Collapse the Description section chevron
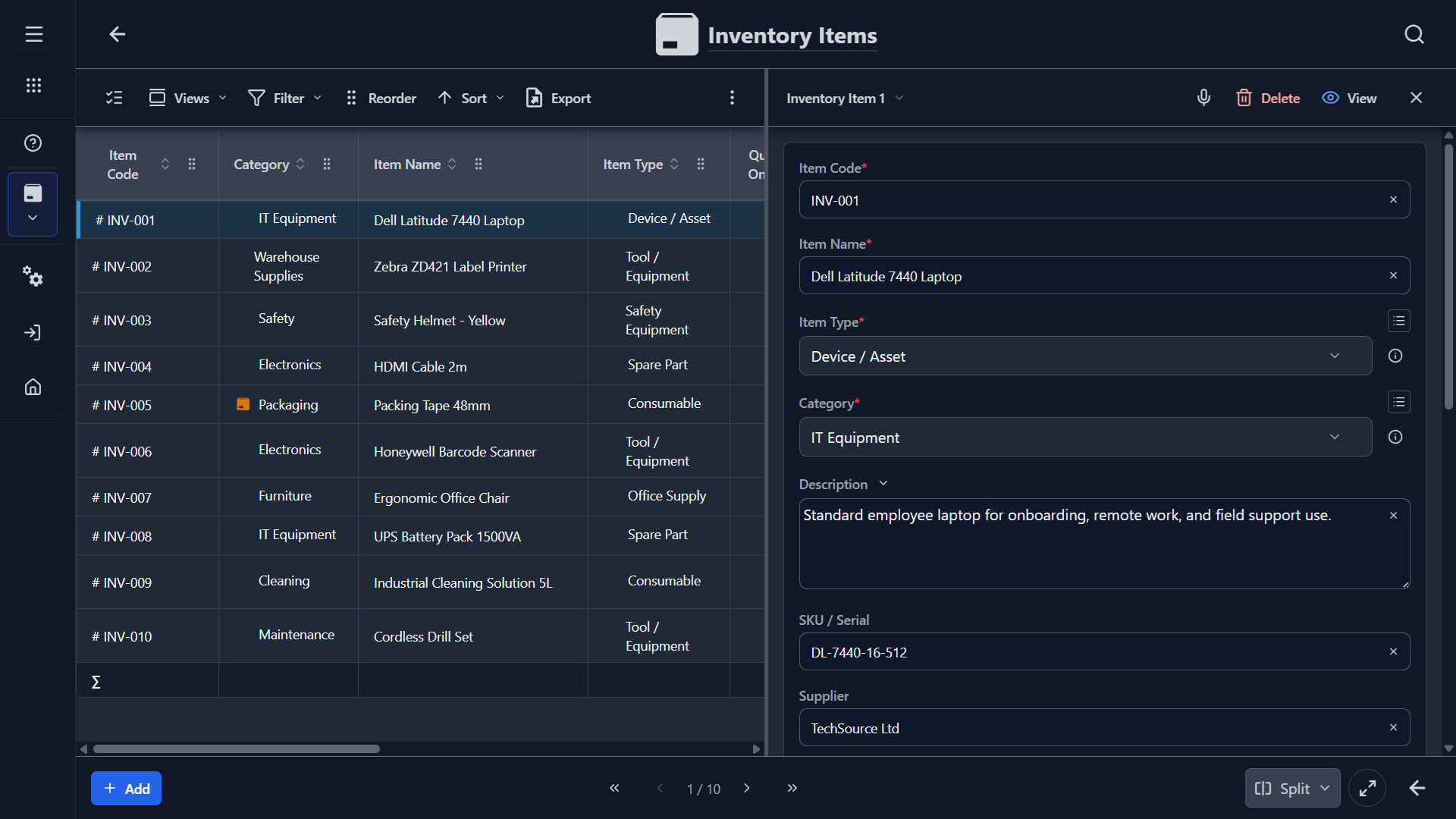This screenshot has width=1456, height=819. coord(883,484)
